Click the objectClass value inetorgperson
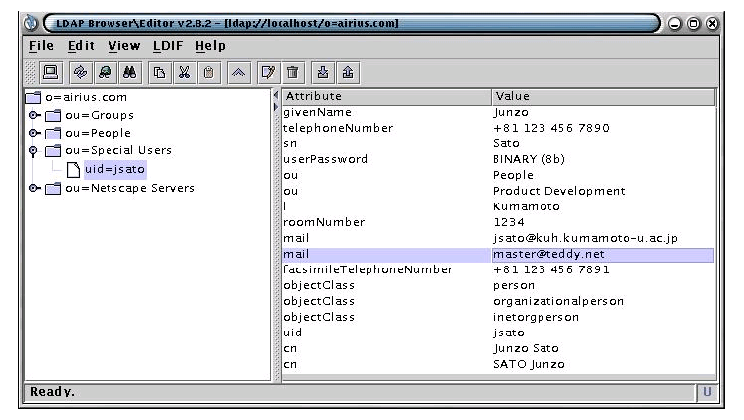This screenshot has width=744, height=420. click(x=536, y=317)
